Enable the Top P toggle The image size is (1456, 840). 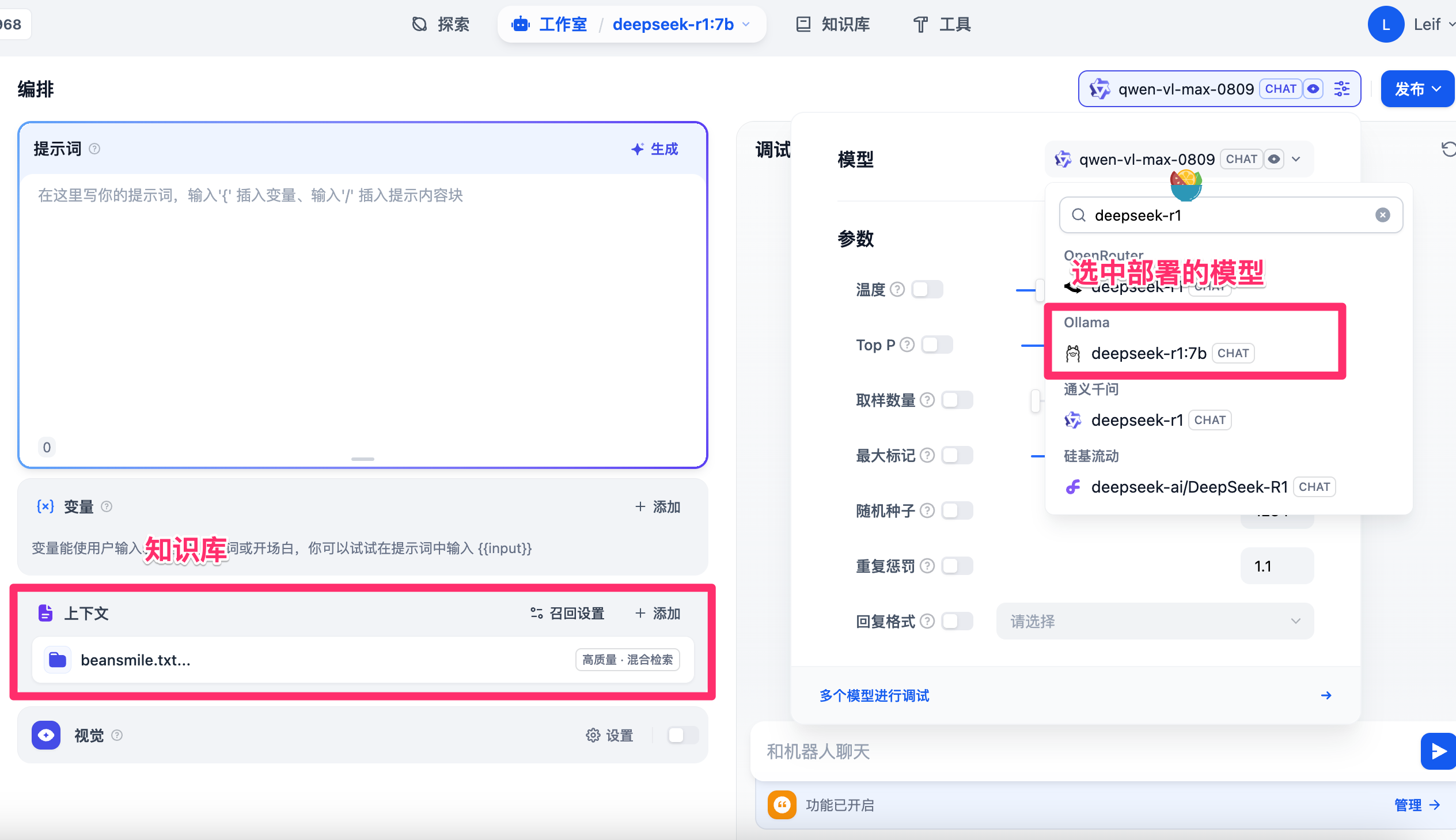coord(937,345)
